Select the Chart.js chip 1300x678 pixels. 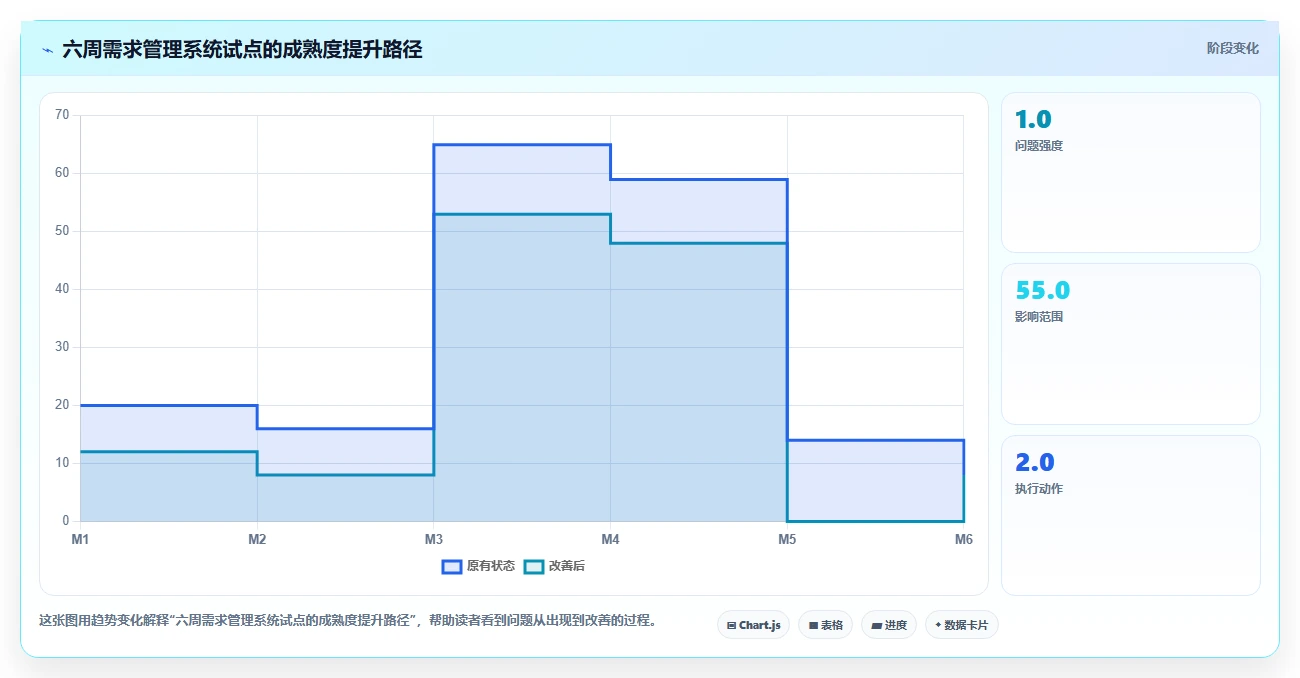[x=753, y=625]
